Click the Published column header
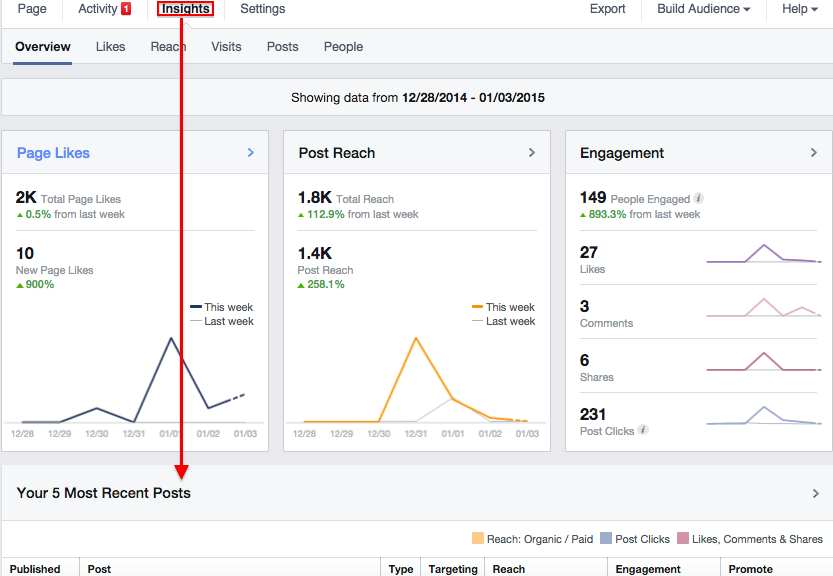Viewport: 833px width, 576px height. (35, 569)
